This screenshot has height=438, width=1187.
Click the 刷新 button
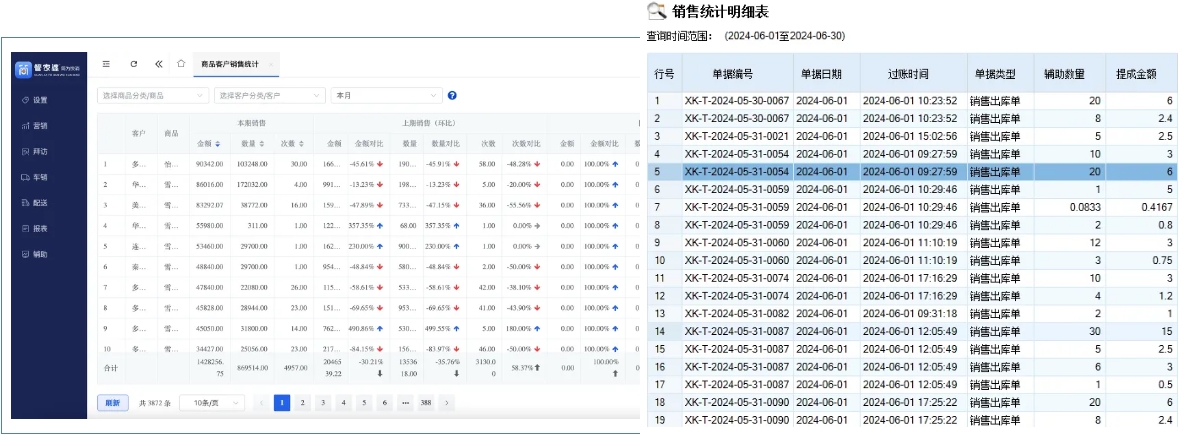coord(113,402)
